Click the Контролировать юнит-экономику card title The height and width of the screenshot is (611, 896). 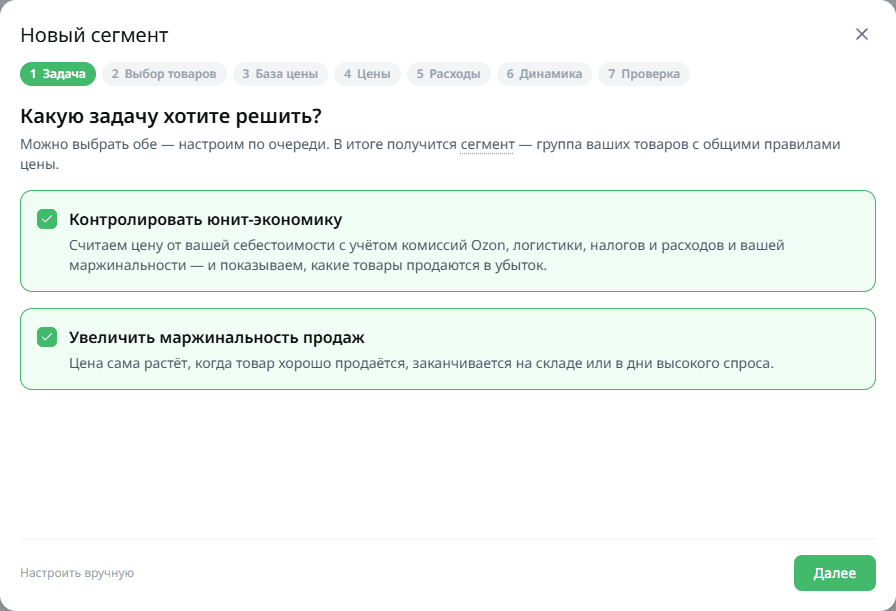click(206, 219)
